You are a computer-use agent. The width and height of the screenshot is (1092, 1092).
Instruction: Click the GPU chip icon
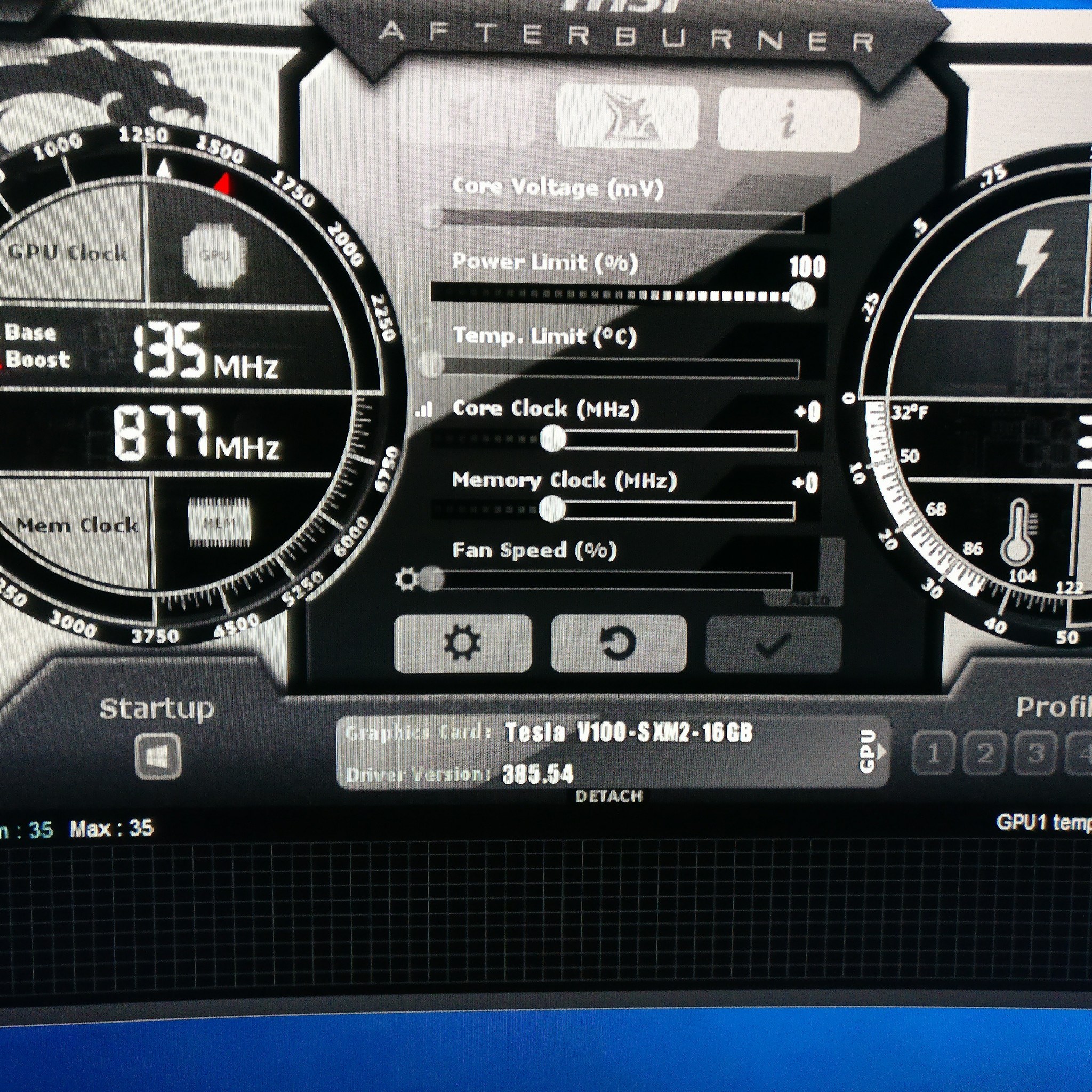[215, 255]
